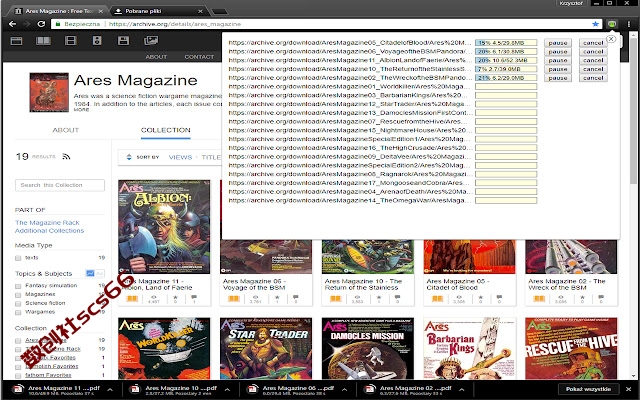Click the address bar URL
Image resolution: width=640 pixels, height=400 pixels.
(175, 24)
